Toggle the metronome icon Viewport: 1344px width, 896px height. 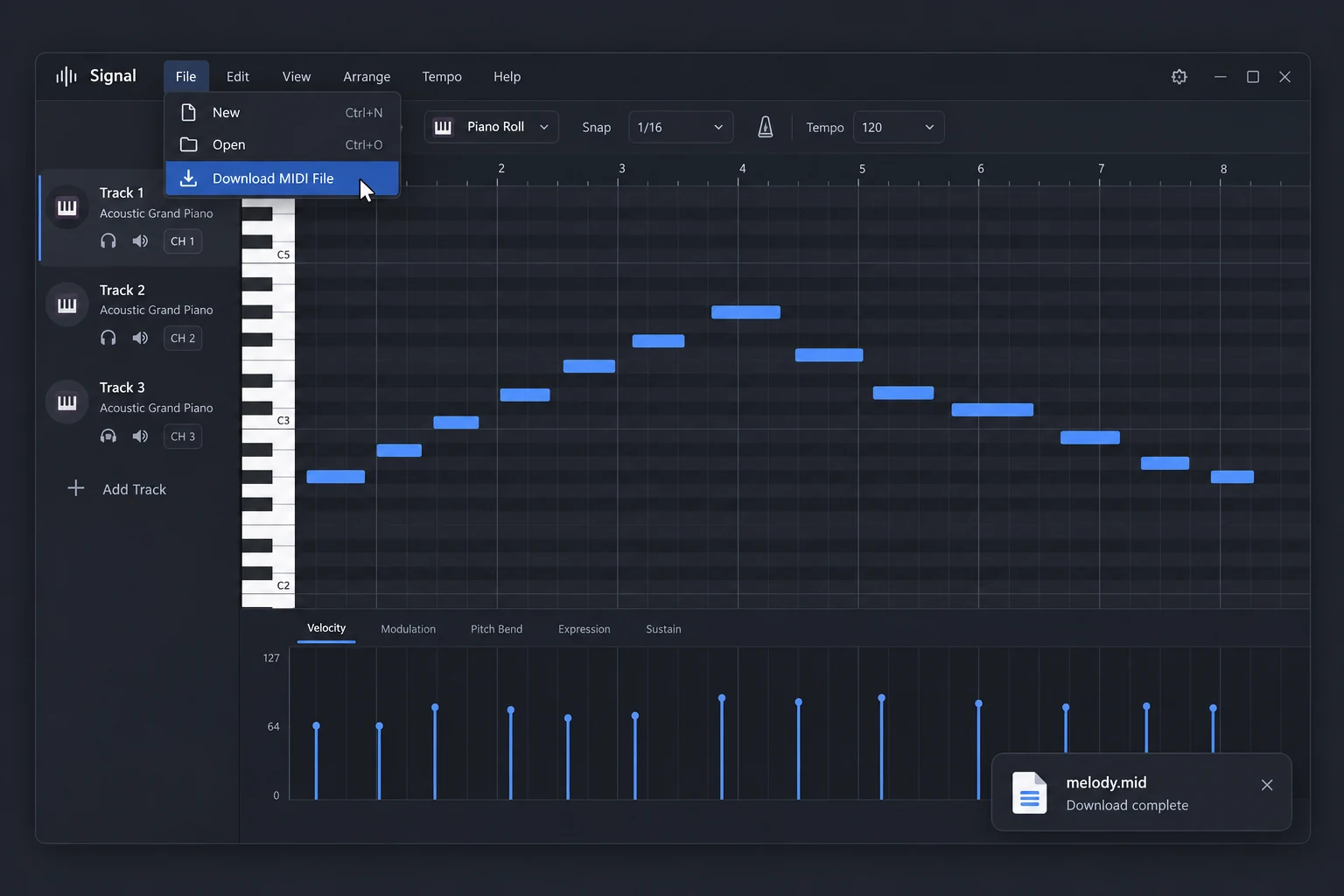tap(766, 127)
